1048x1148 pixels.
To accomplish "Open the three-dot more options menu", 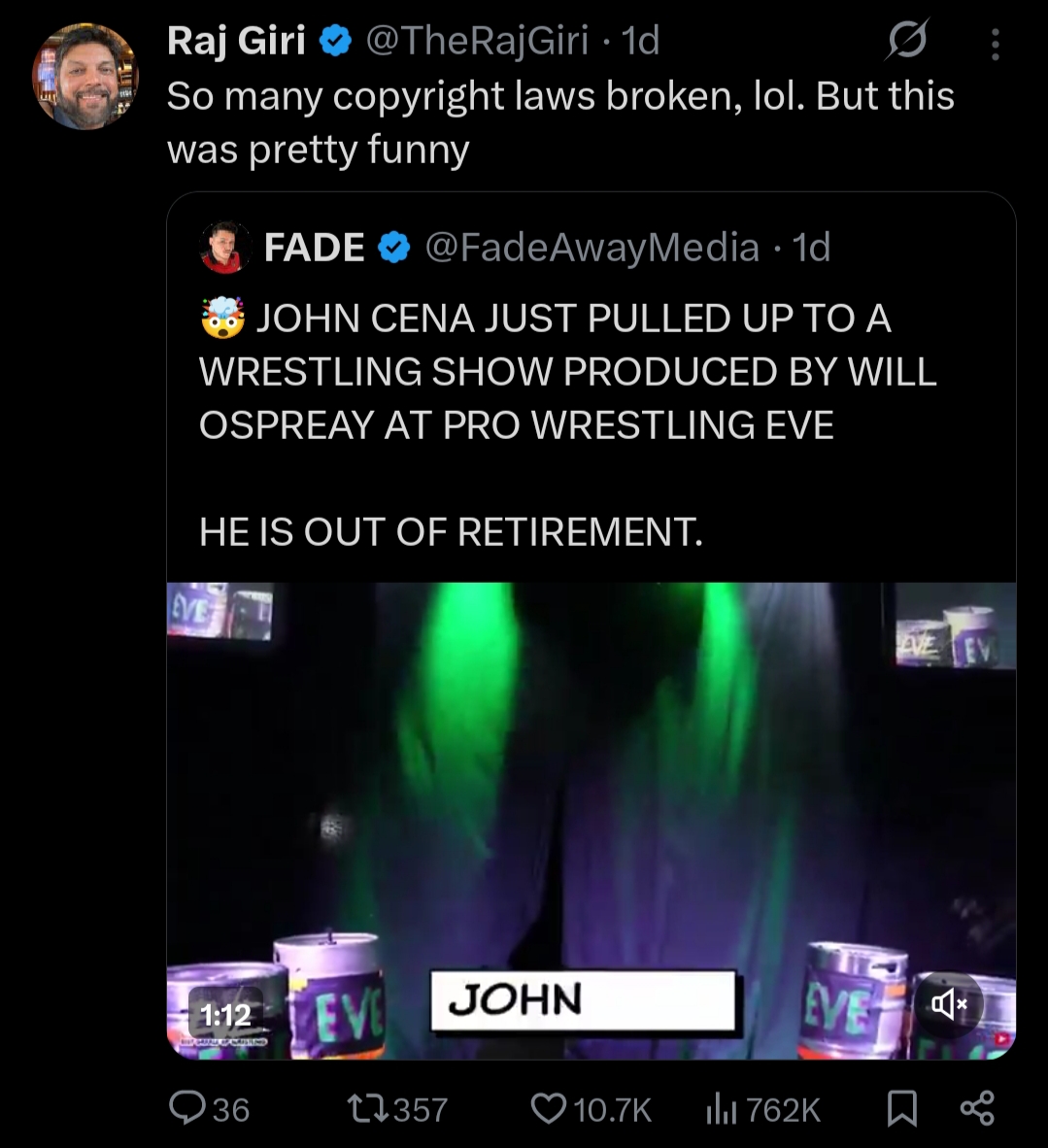I will click(995, 44).
